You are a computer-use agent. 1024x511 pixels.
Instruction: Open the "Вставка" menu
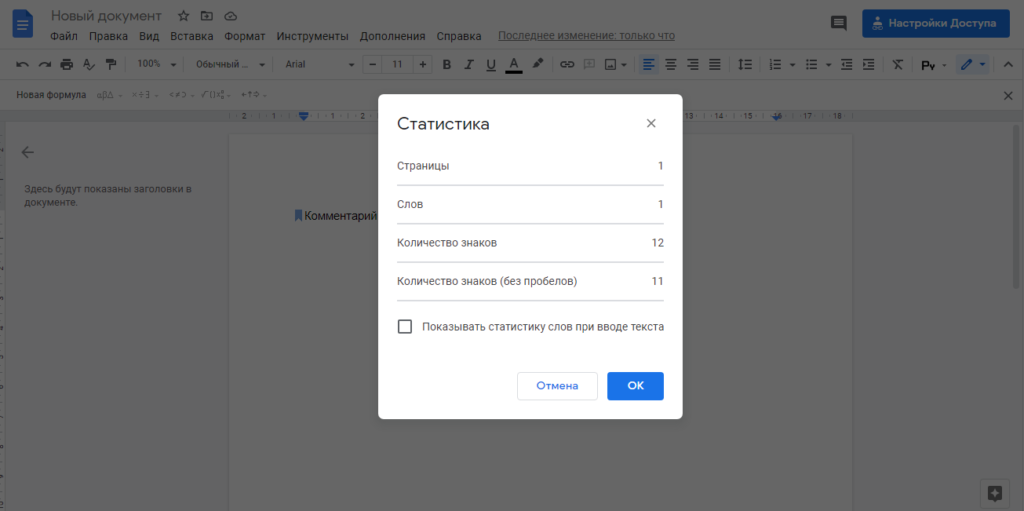(x=191, y=36)
